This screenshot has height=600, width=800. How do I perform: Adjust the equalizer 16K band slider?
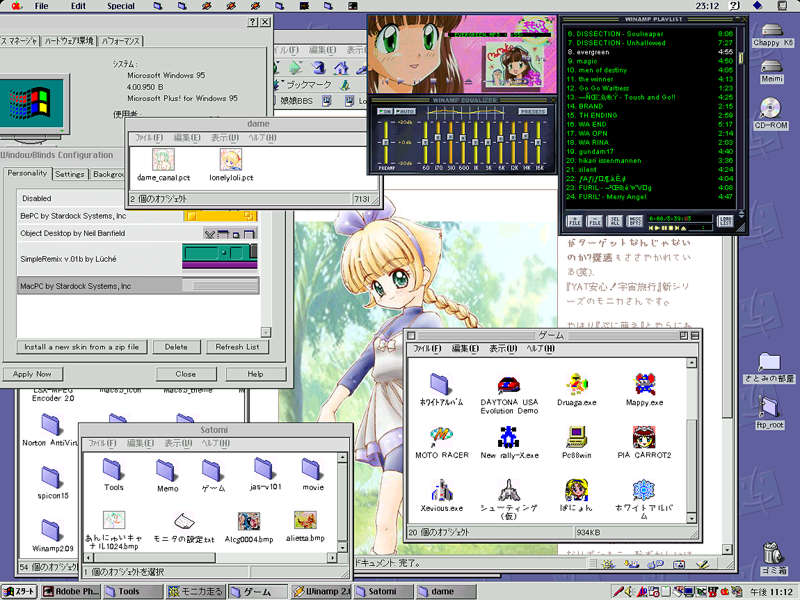pos(538,142)
